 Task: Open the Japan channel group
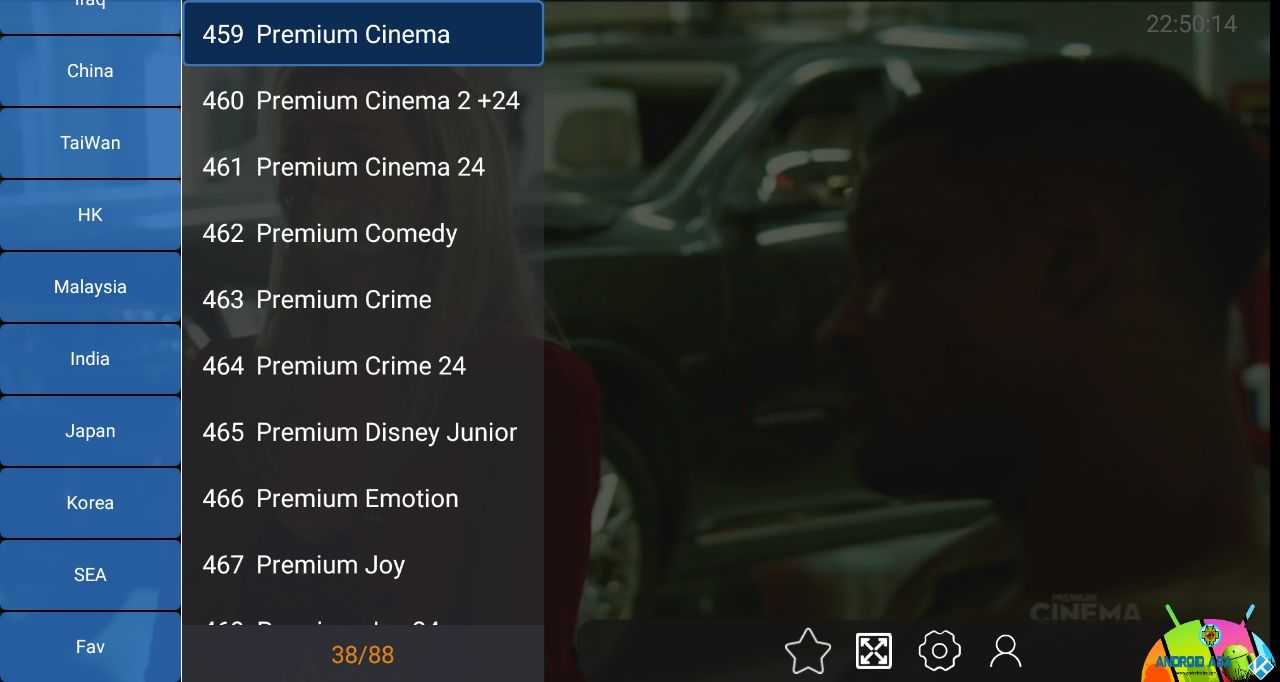(90, 431)
